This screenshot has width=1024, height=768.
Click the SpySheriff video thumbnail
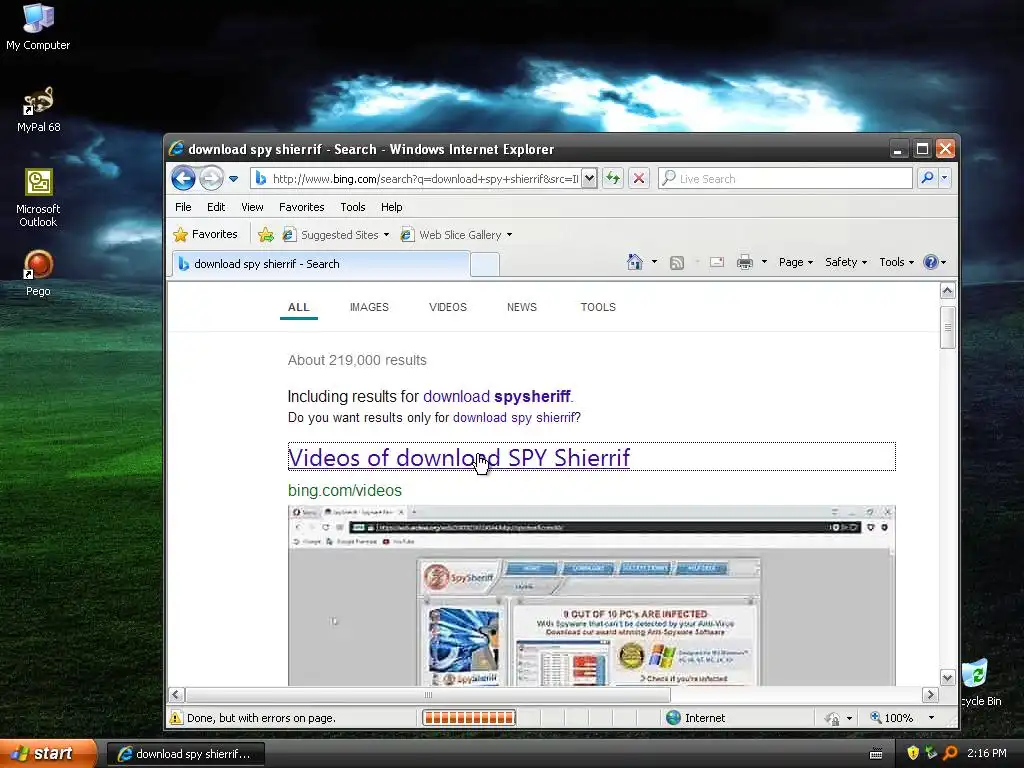591,595
